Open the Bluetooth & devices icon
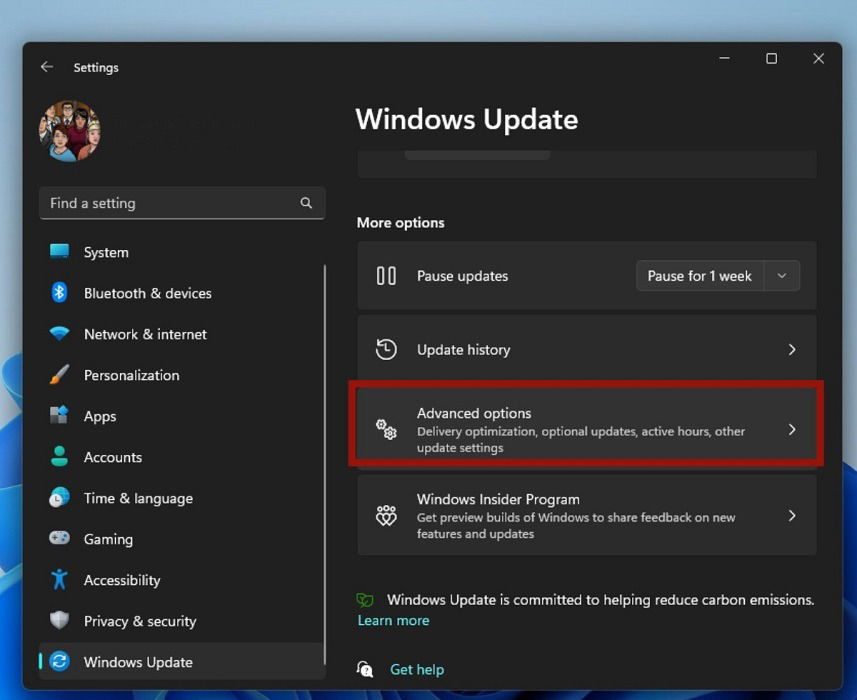 tap(61, 293)
